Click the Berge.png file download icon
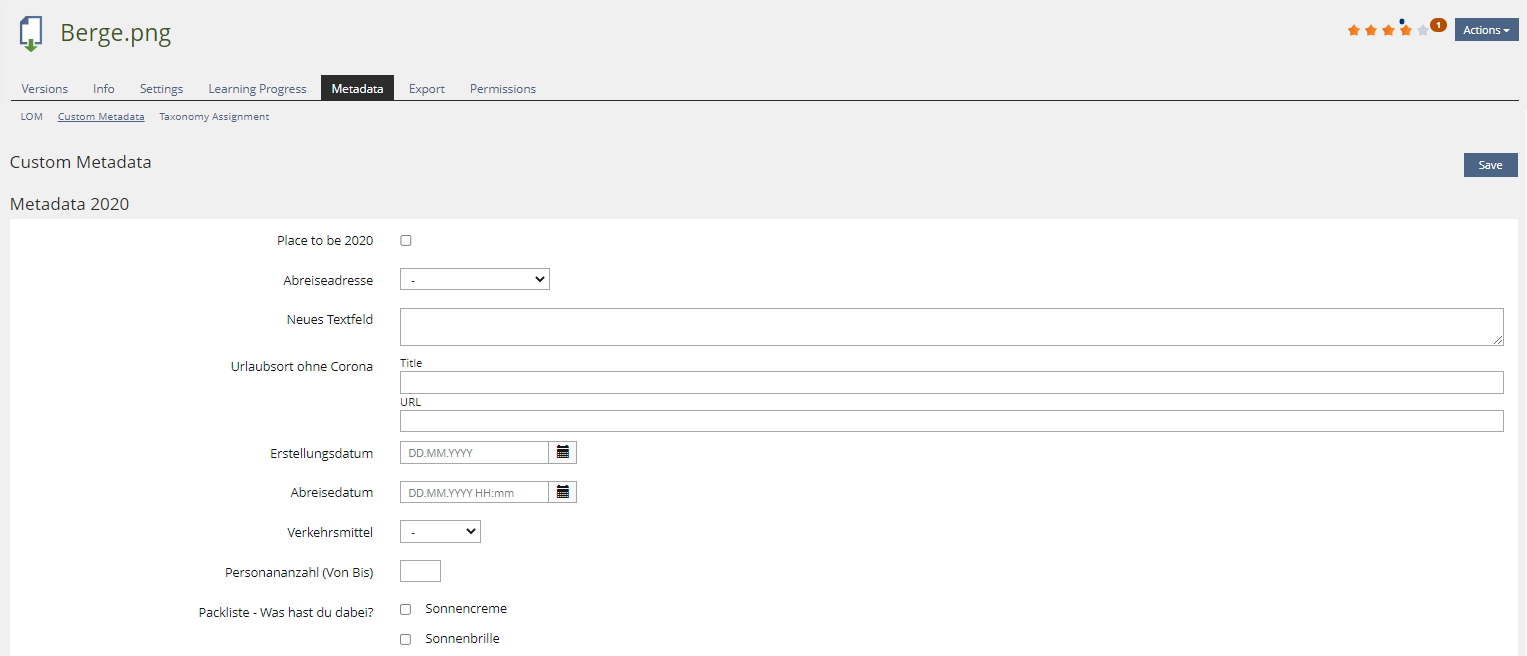The width and height of the screenshot is (1527, 656). pyautogui.click(x=31, y=34)
